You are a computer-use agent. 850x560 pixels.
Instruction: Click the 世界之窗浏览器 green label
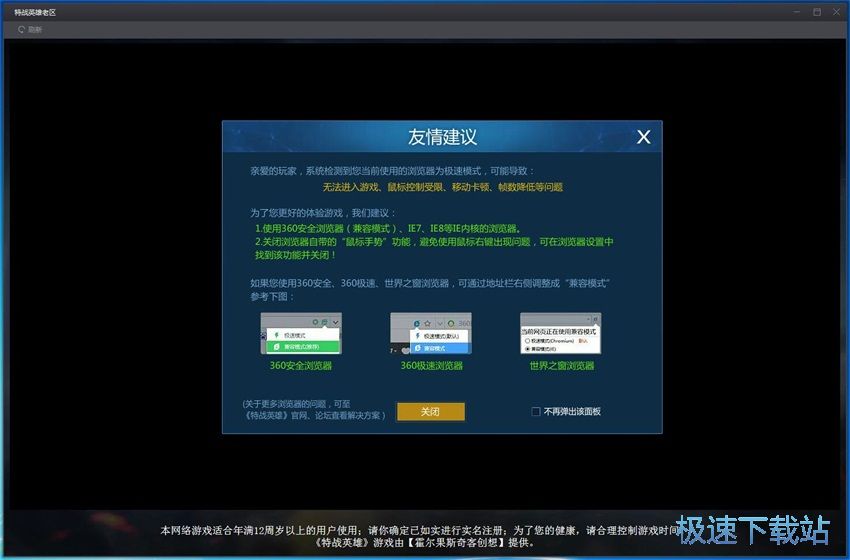562,365
